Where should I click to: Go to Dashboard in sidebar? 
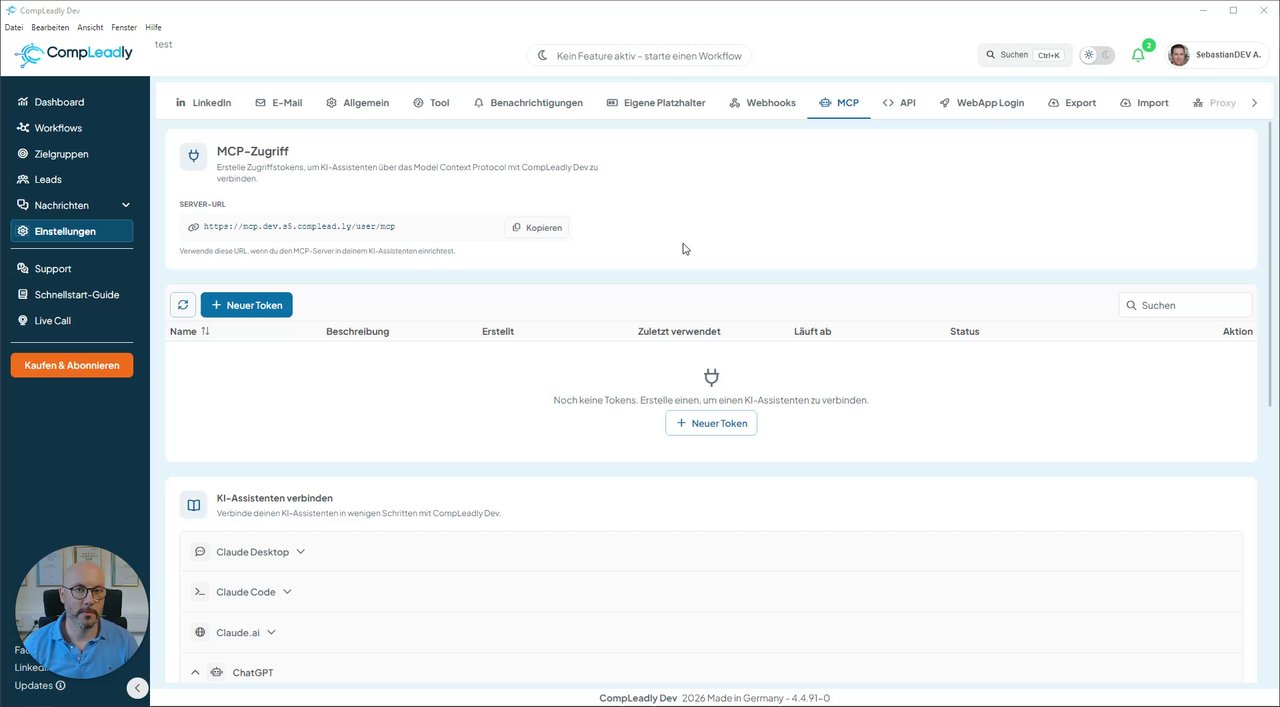pyautogui.click(x=72, y=102)
